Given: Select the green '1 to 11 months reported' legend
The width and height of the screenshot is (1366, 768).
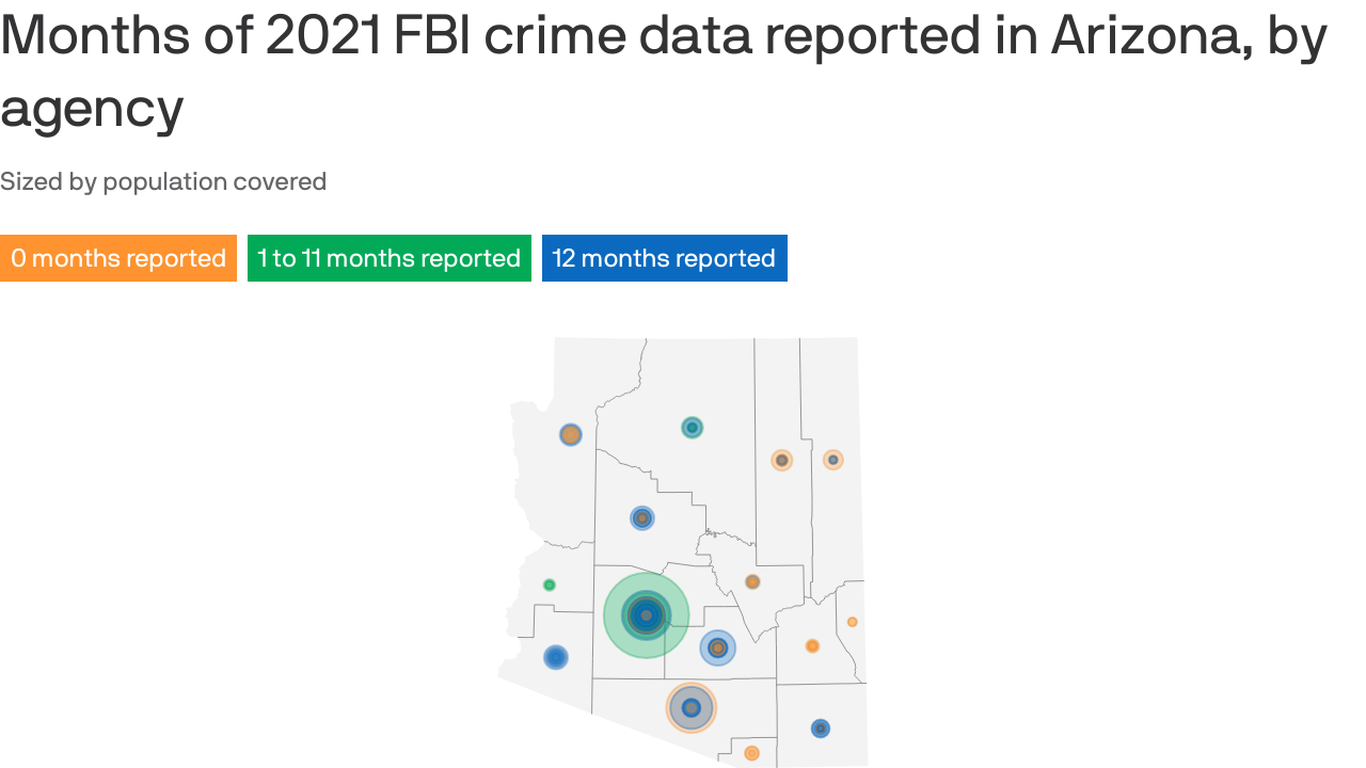Looking at the screenshot, I should (389, 258).
